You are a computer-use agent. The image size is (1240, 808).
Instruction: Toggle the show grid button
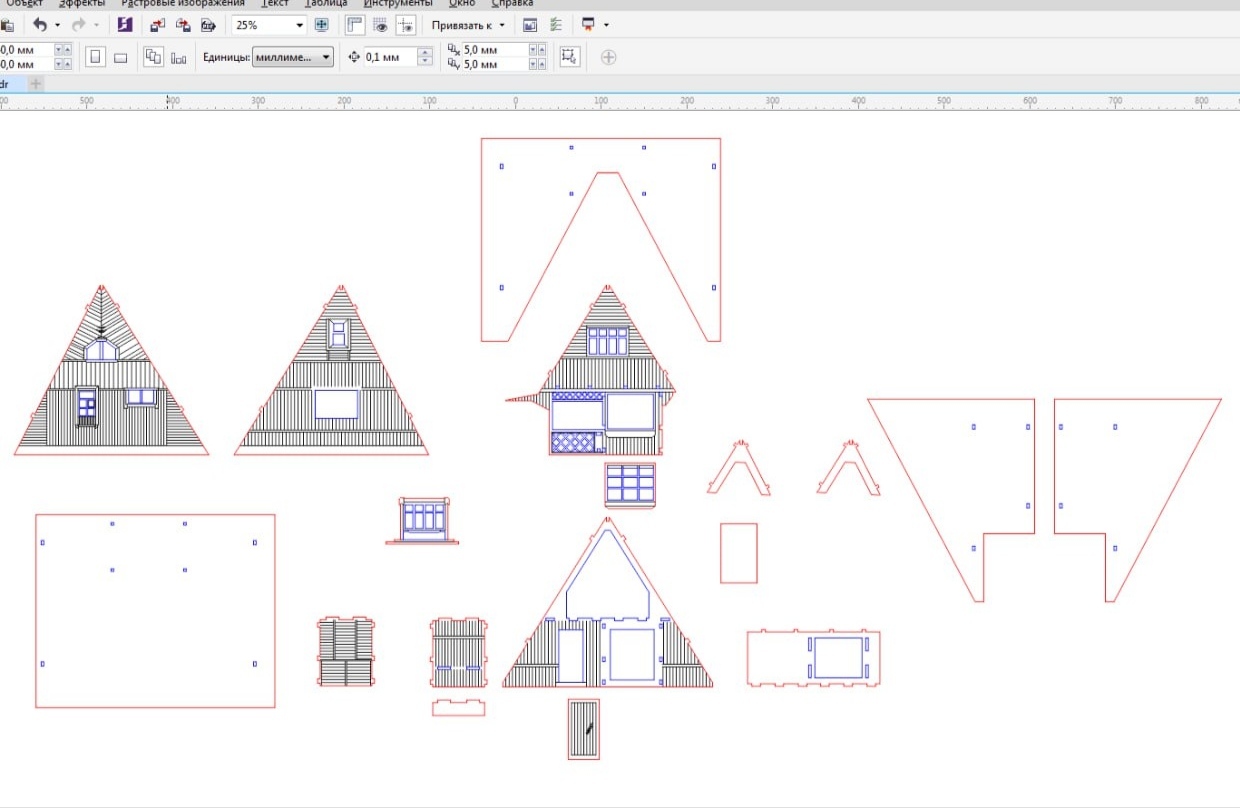pos(380,25)
